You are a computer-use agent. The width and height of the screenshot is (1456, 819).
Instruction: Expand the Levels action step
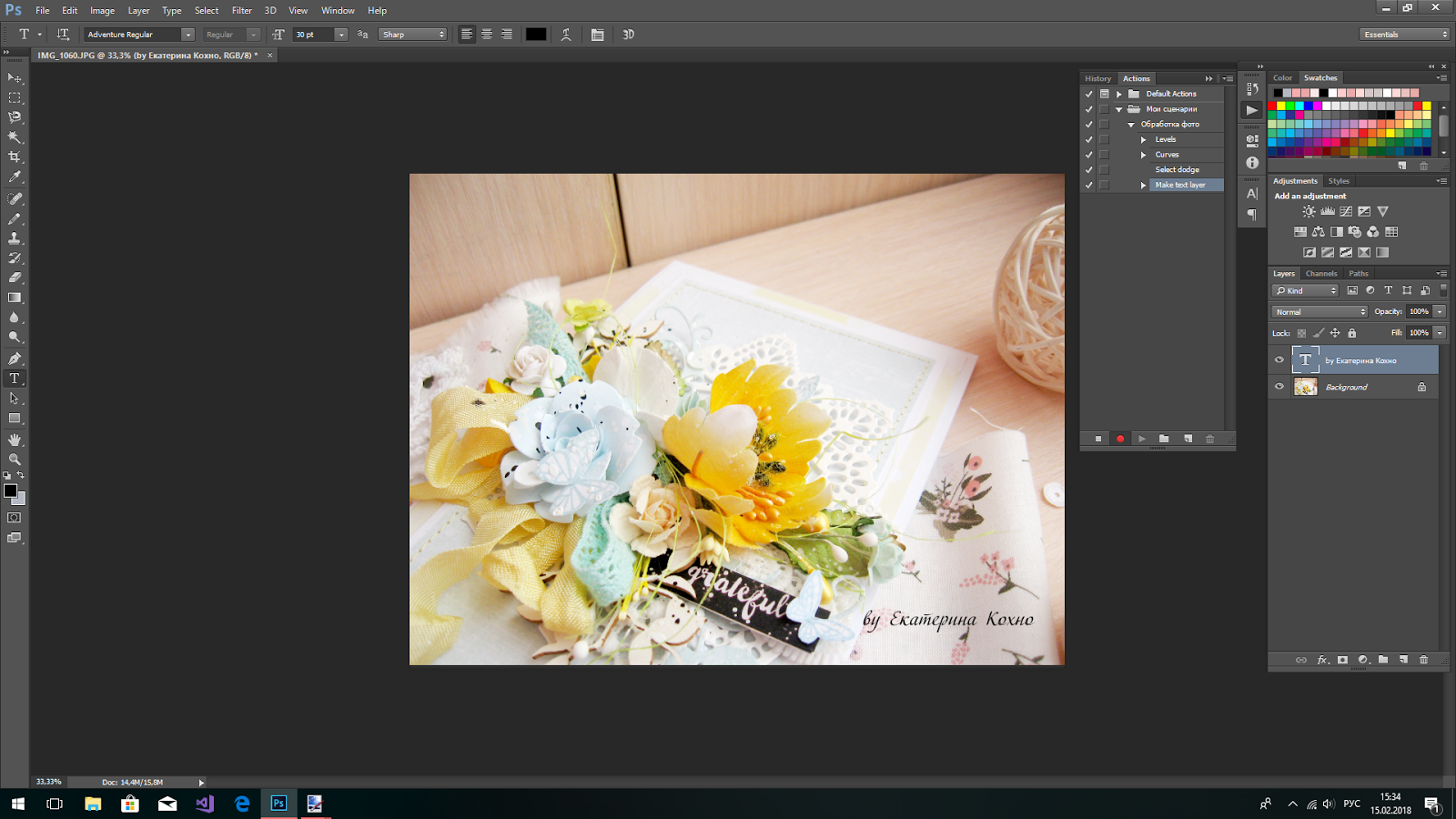coord(1144,139)
